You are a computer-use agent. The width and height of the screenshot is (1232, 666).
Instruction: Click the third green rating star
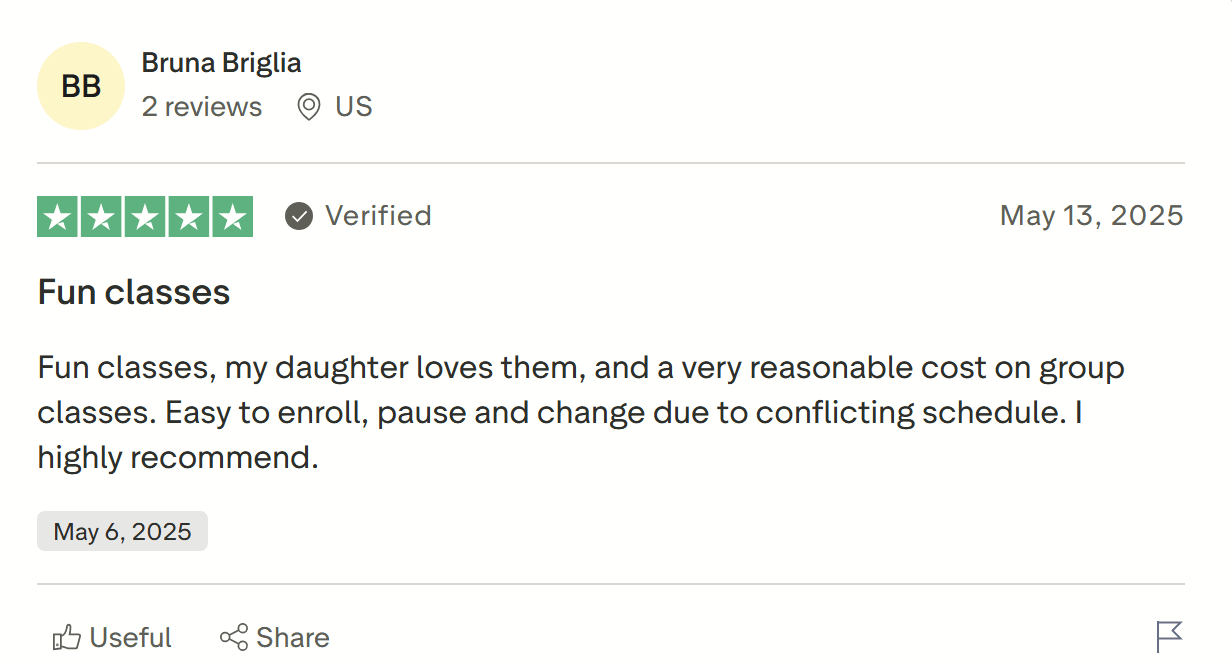coord(145,217)
